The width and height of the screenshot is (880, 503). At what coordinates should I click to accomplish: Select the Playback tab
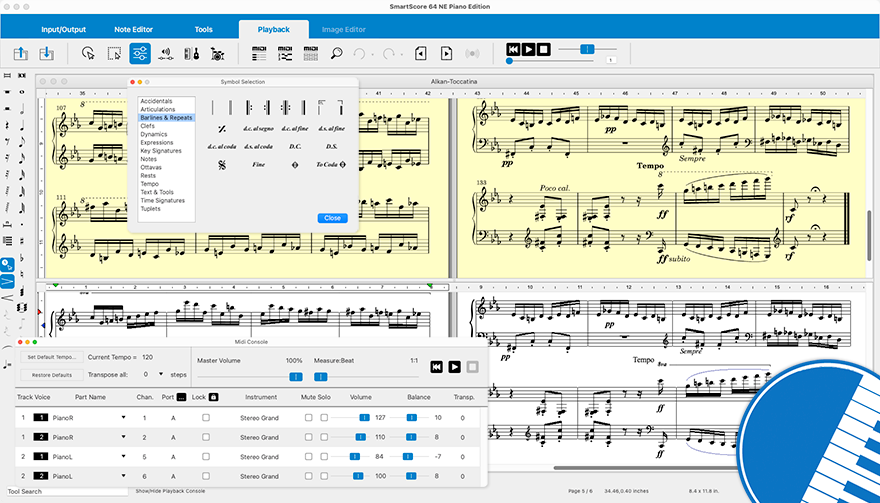point(273,29)
